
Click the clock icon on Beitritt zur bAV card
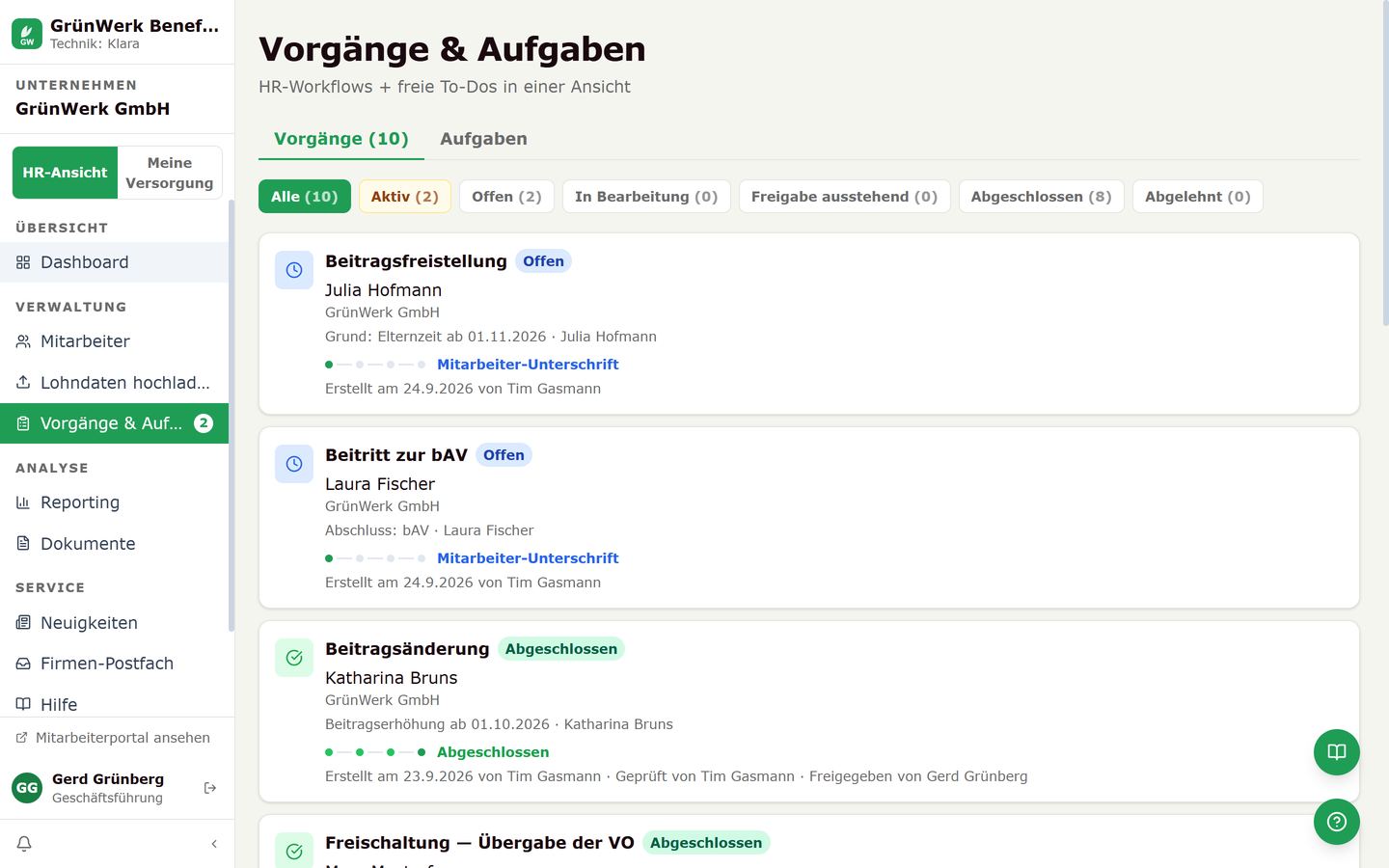tap(294, 465)
